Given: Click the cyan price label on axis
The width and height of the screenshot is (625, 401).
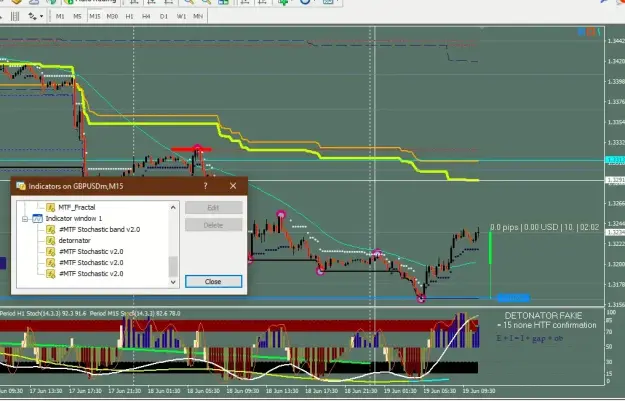Looking at the screenshot, I should pyautogui.click(x=615, y=160).
